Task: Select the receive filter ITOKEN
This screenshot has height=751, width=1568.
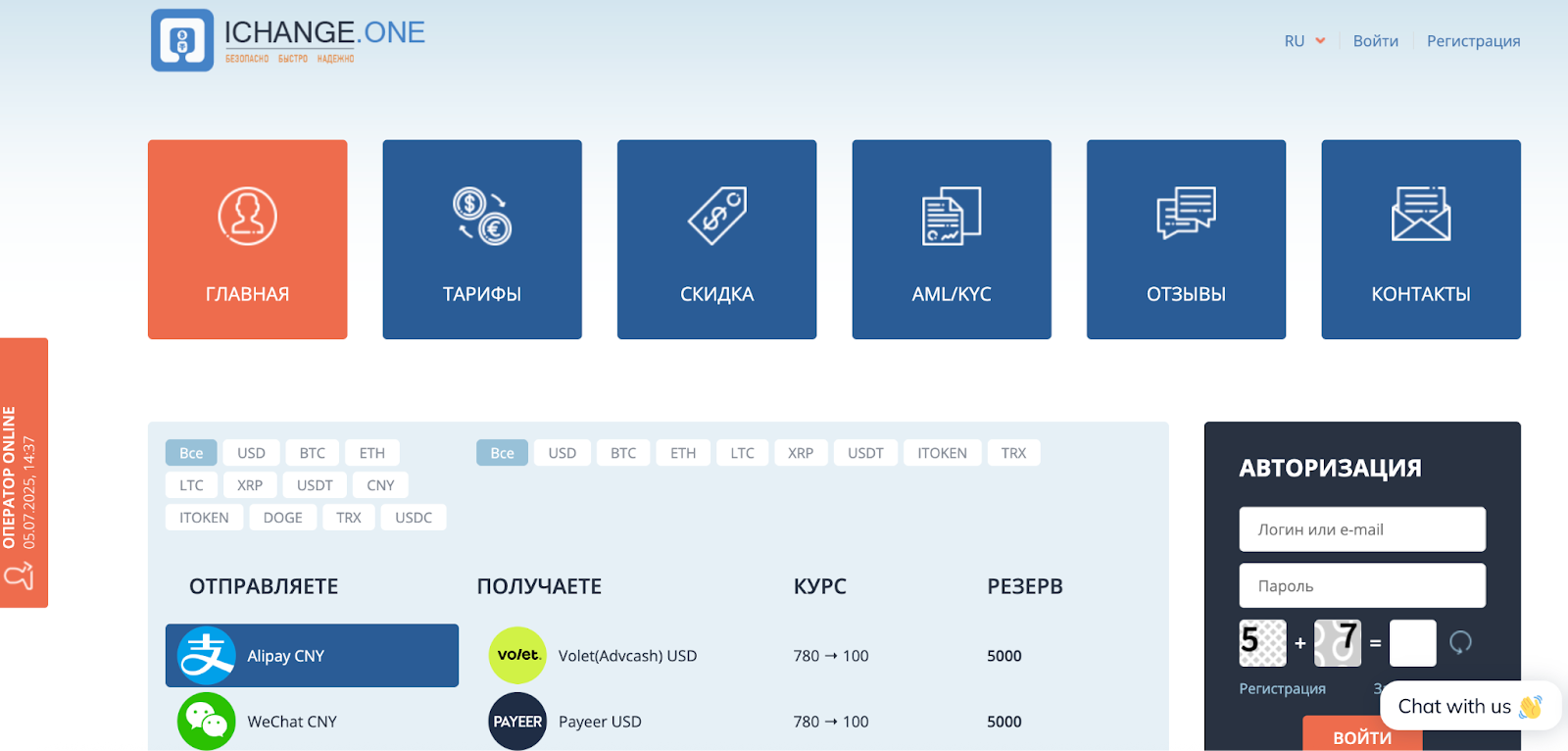Action: [942, 453]
